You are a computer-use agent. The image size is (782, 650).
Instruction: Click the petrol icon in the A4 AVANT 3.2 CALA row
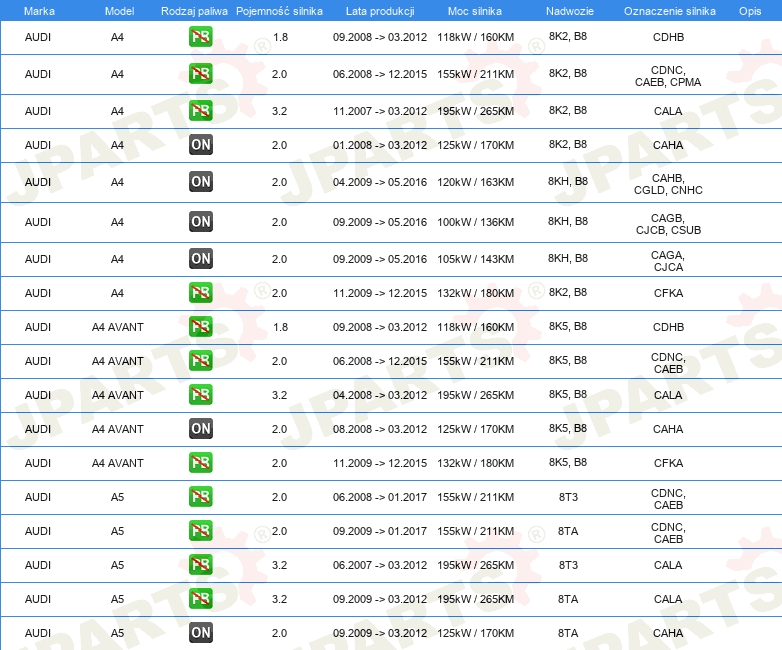tap(200, 395)
